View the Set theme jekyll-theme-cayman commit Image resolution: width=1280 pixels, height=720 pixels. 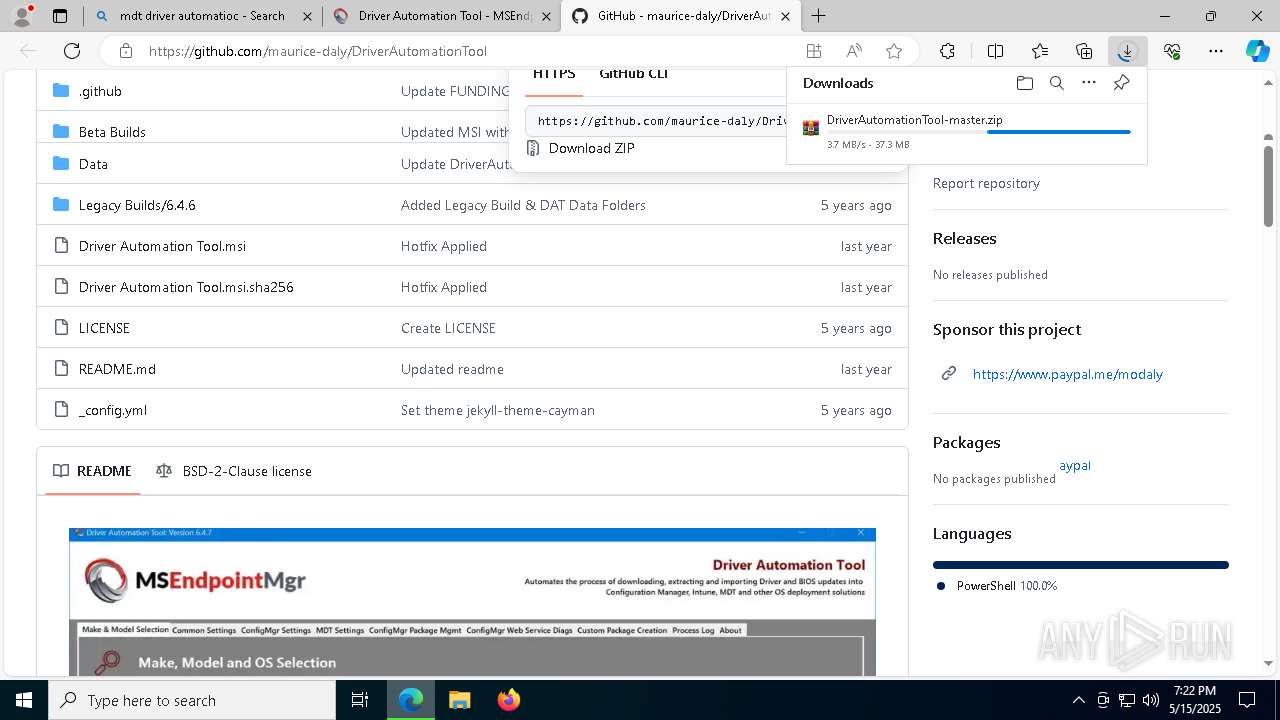click(x=498, y=410)
